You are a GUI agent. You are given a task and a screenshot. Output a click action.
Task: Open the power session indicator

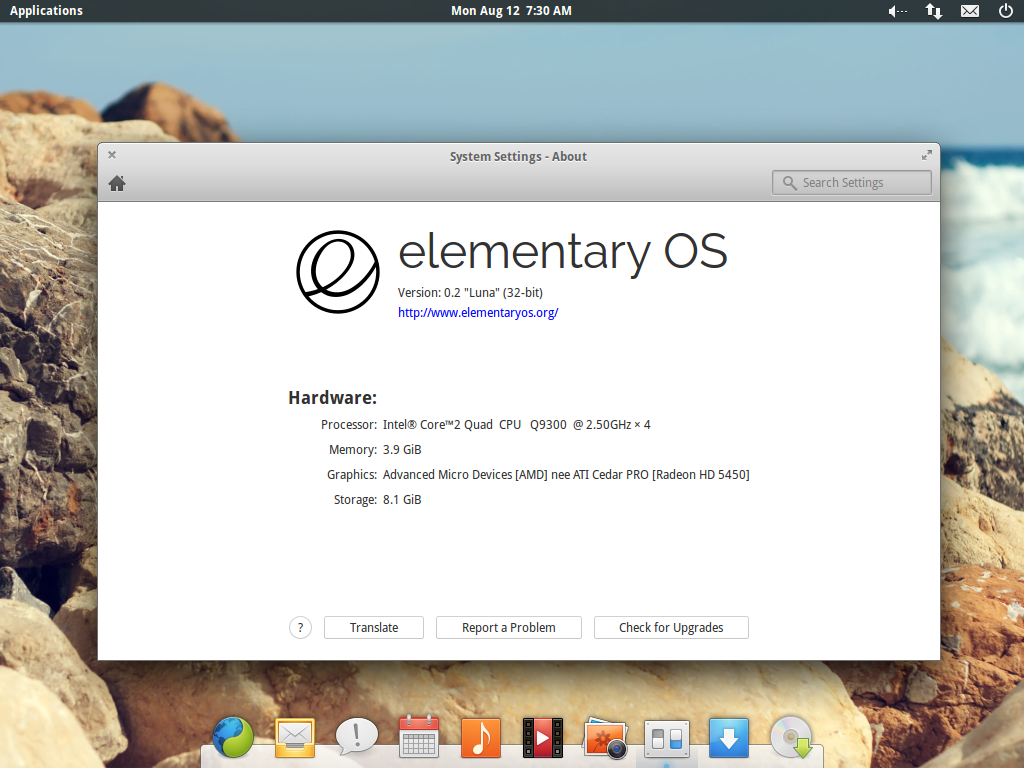coord(1006,10)
